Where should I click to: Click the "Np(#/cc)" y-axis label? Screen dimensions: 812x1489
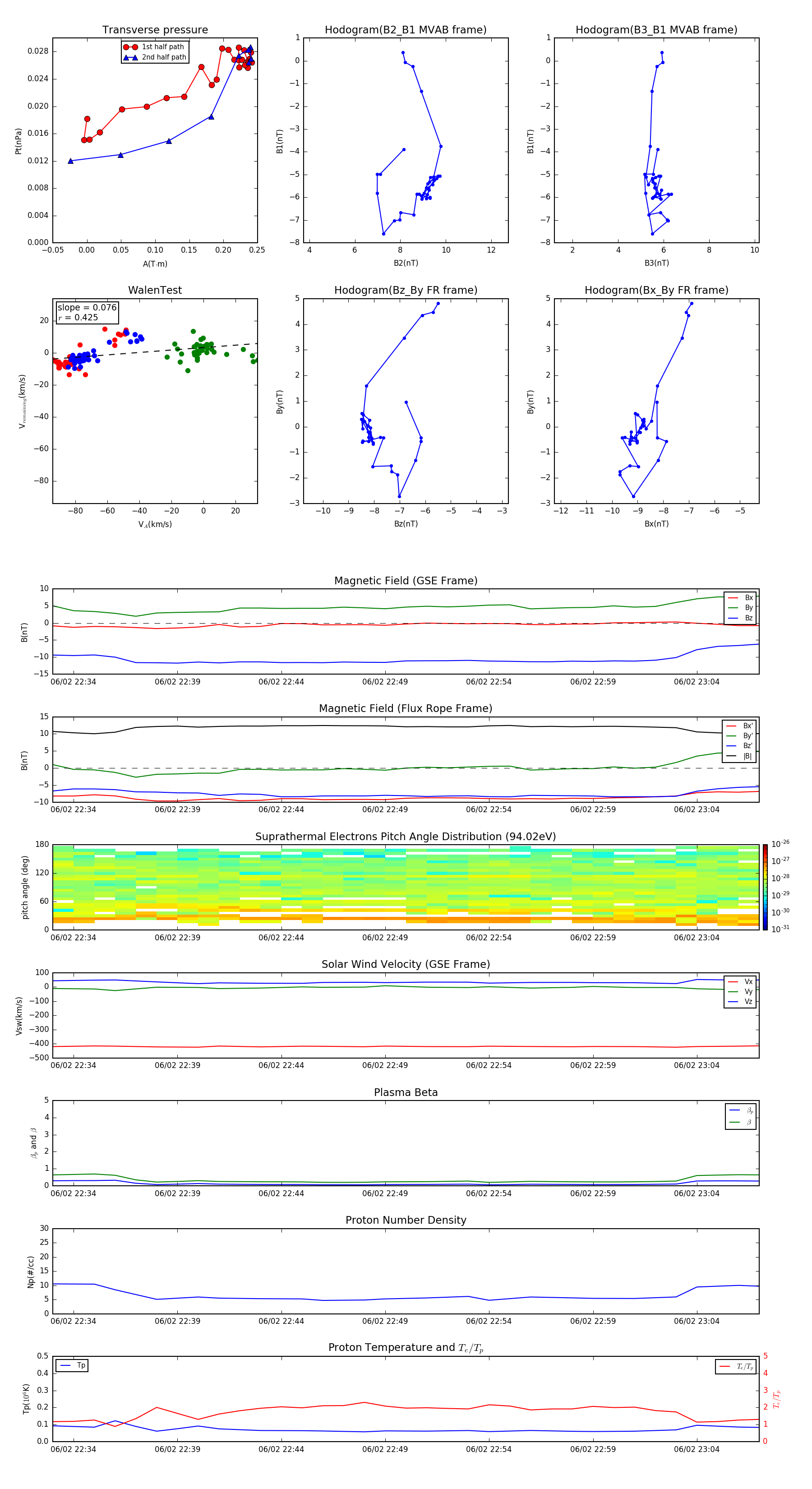point(31,1272)
